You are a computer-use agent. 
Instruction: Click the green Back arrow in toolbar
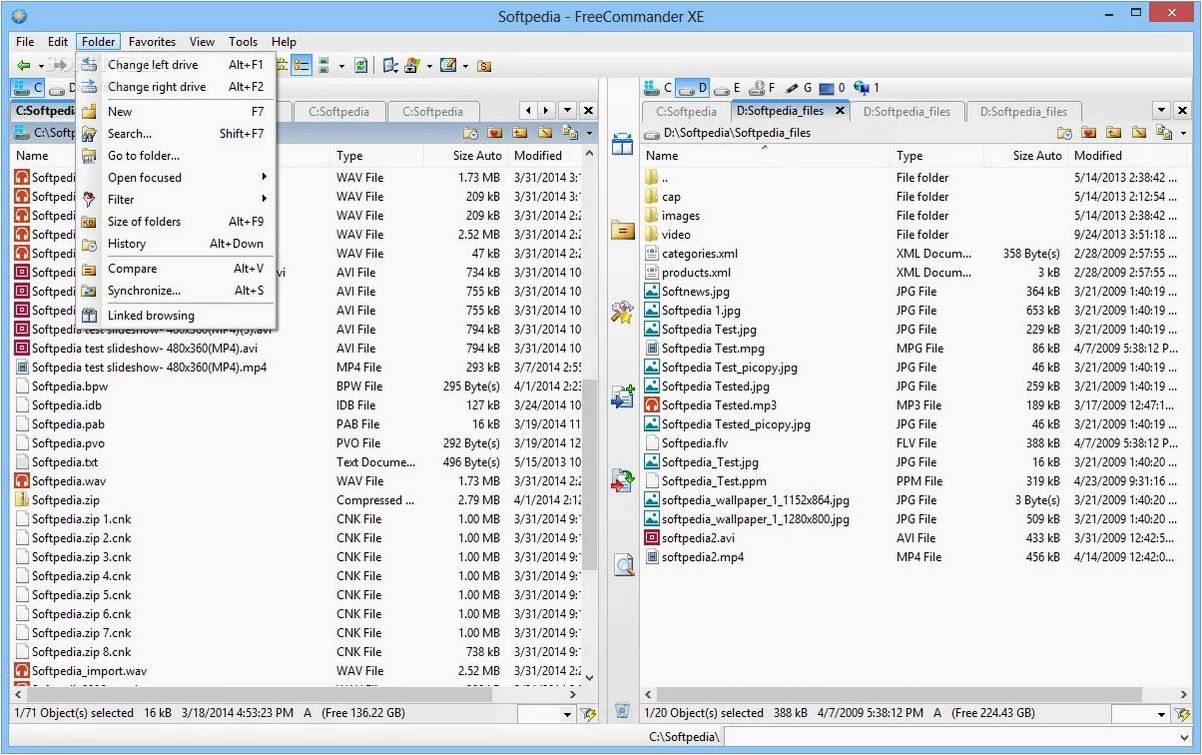coord(23,66)
